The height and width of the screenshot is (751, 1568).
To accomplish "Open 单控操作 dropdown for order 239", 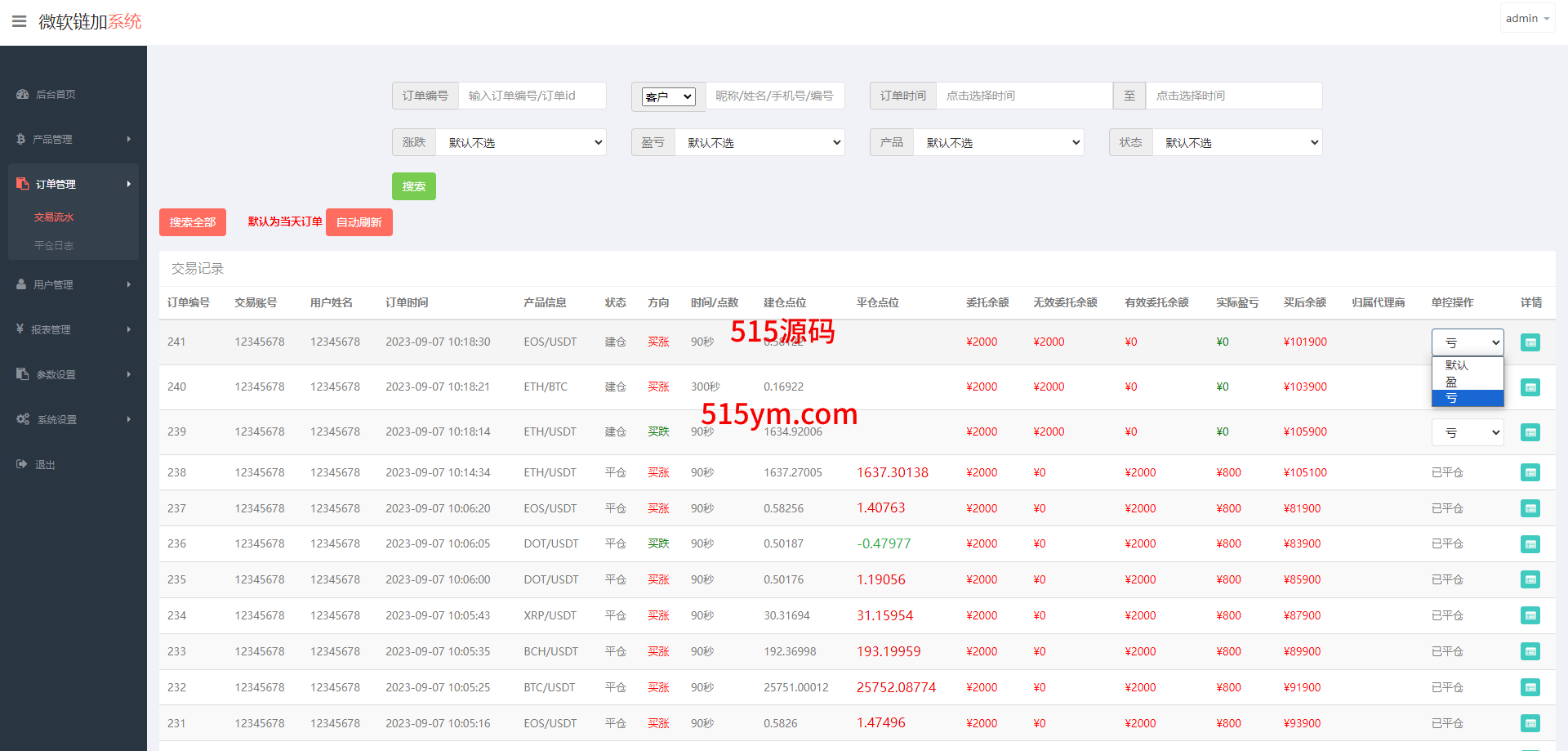I will pos(1467,432).
